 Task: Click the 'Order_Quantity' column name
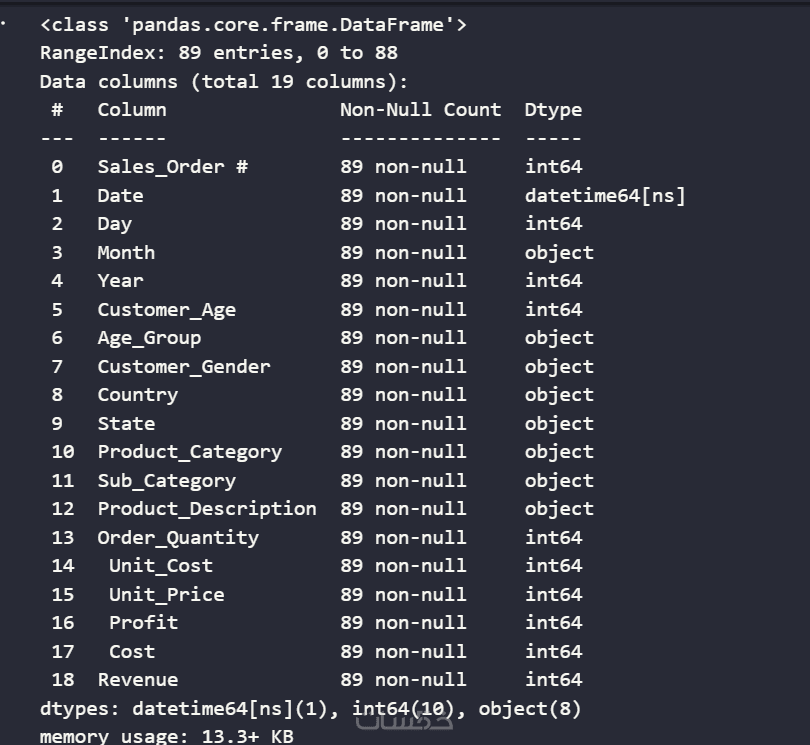point(178,537)
